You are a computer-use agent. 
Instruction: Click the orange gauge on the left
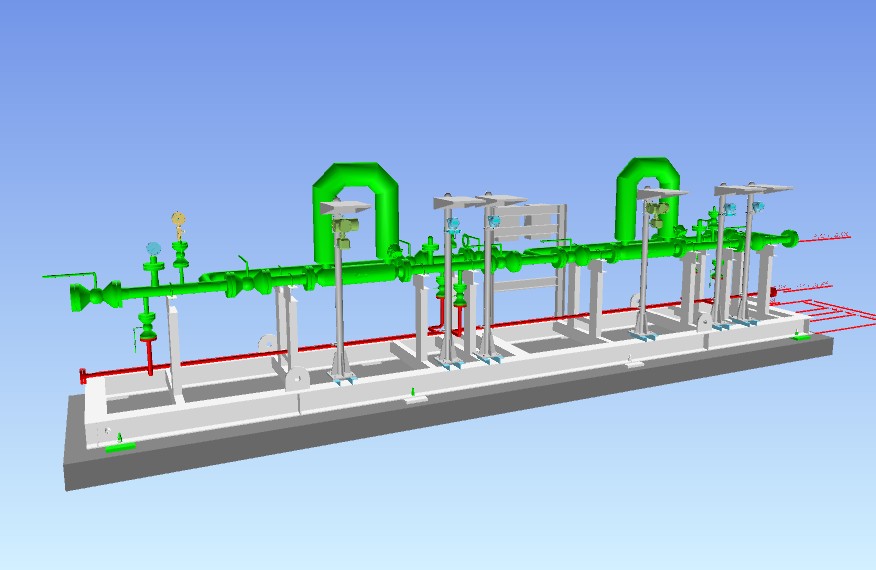[x=179, y=218]
